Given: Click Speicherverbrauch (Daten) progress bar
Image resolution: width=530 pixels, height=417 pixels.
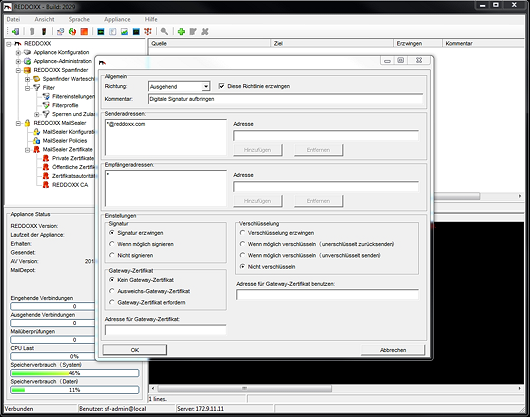Looking at the screenshot, I should point(75,390).
